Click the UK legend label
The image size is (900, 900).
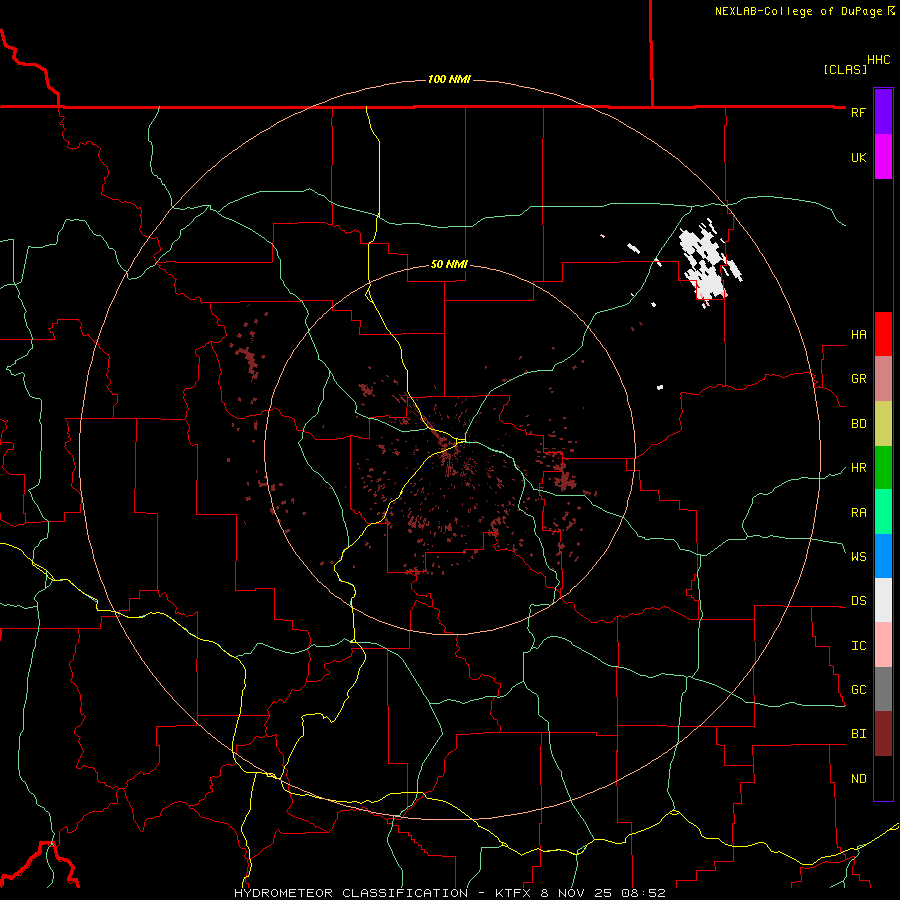tap(858, 157)
